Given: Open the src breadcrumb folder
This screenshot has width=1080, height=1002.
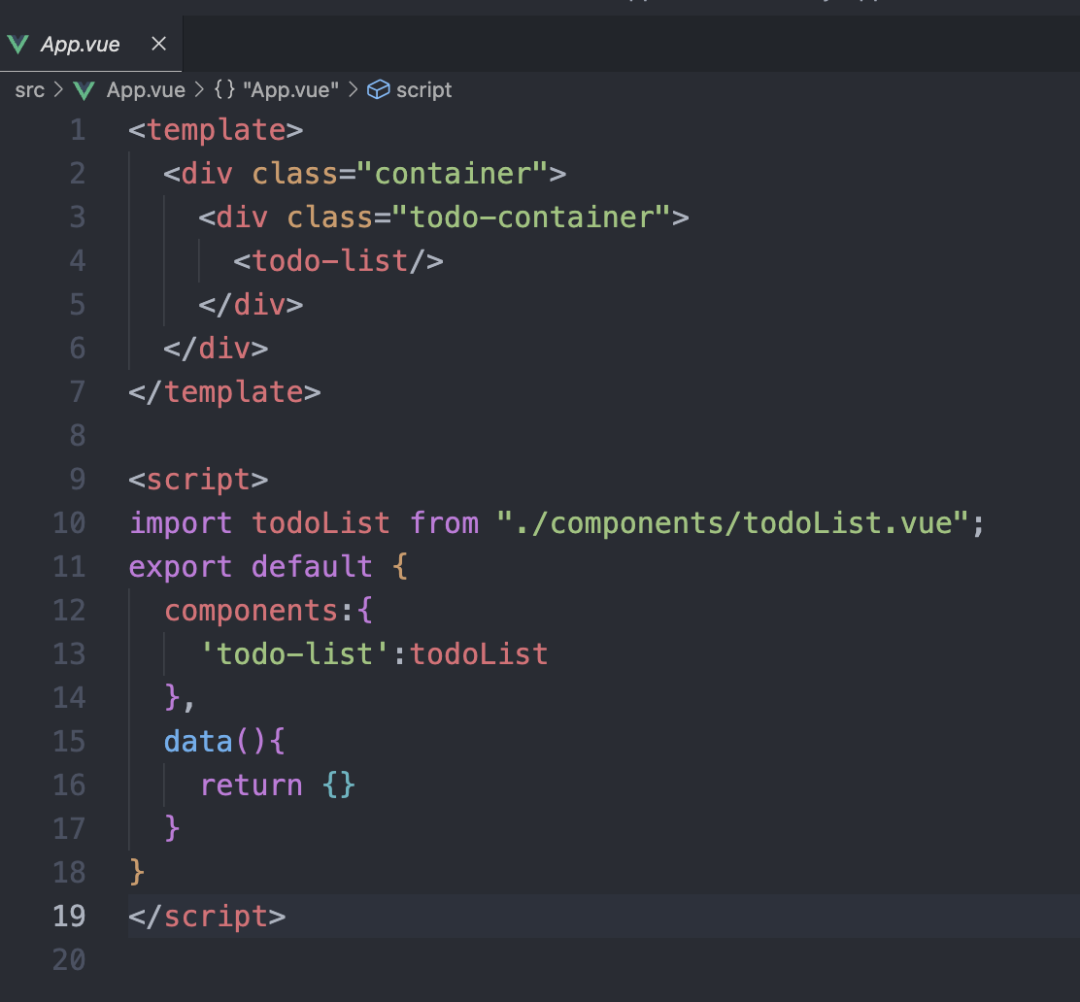Looking at the screenshot, I should 30,90.
